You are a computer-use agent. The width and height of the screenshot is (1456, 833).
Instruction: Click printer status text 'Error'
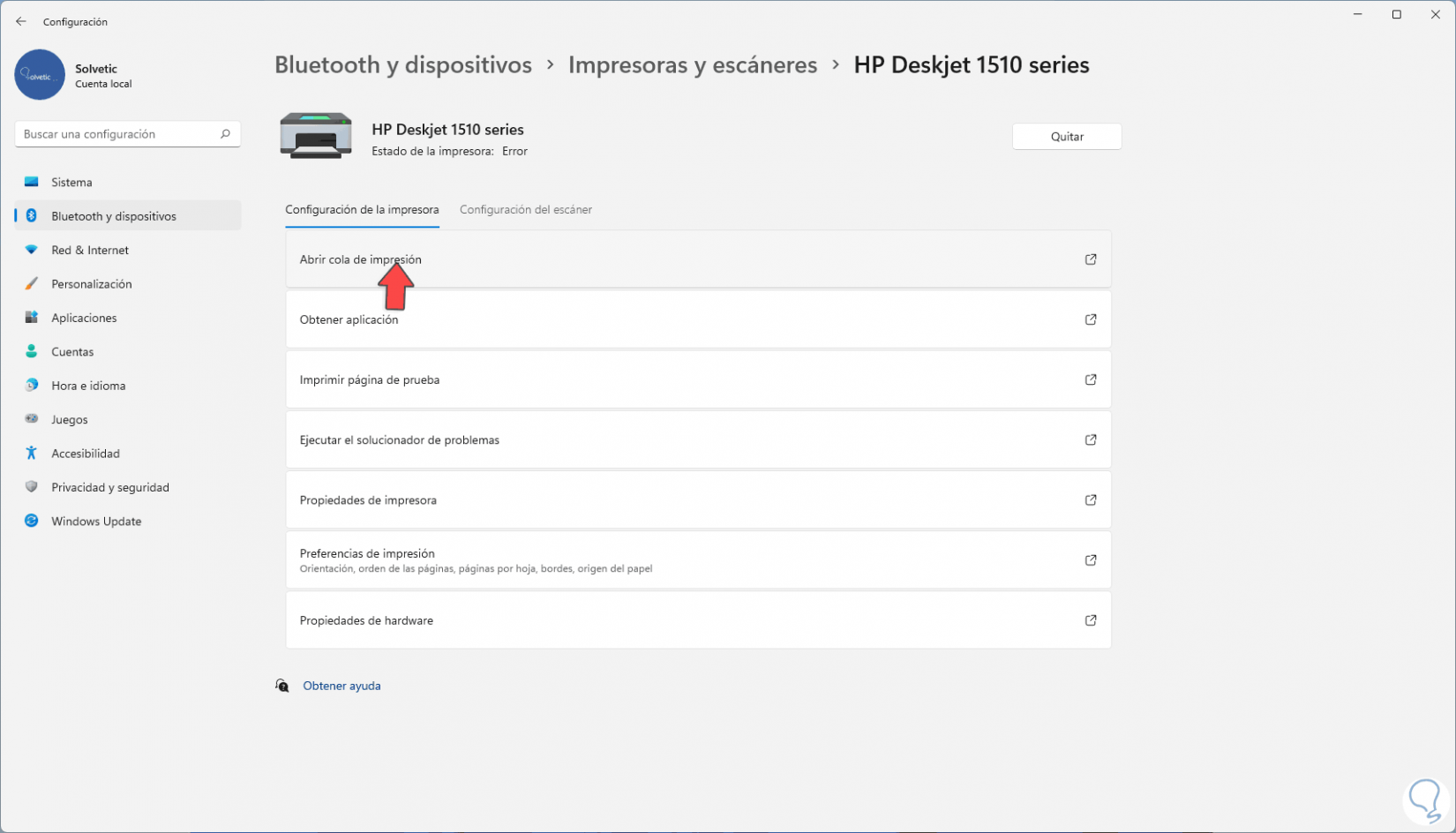[x=514, y=152]
